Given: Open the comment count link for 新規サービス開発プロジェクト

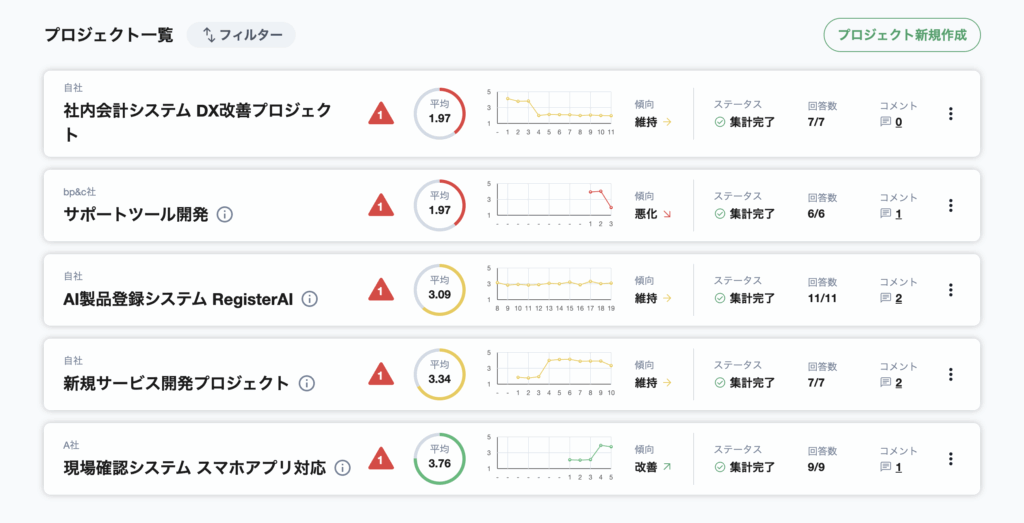Looking at the screenshot, I should pyautogui.click(x=898, y=383).
